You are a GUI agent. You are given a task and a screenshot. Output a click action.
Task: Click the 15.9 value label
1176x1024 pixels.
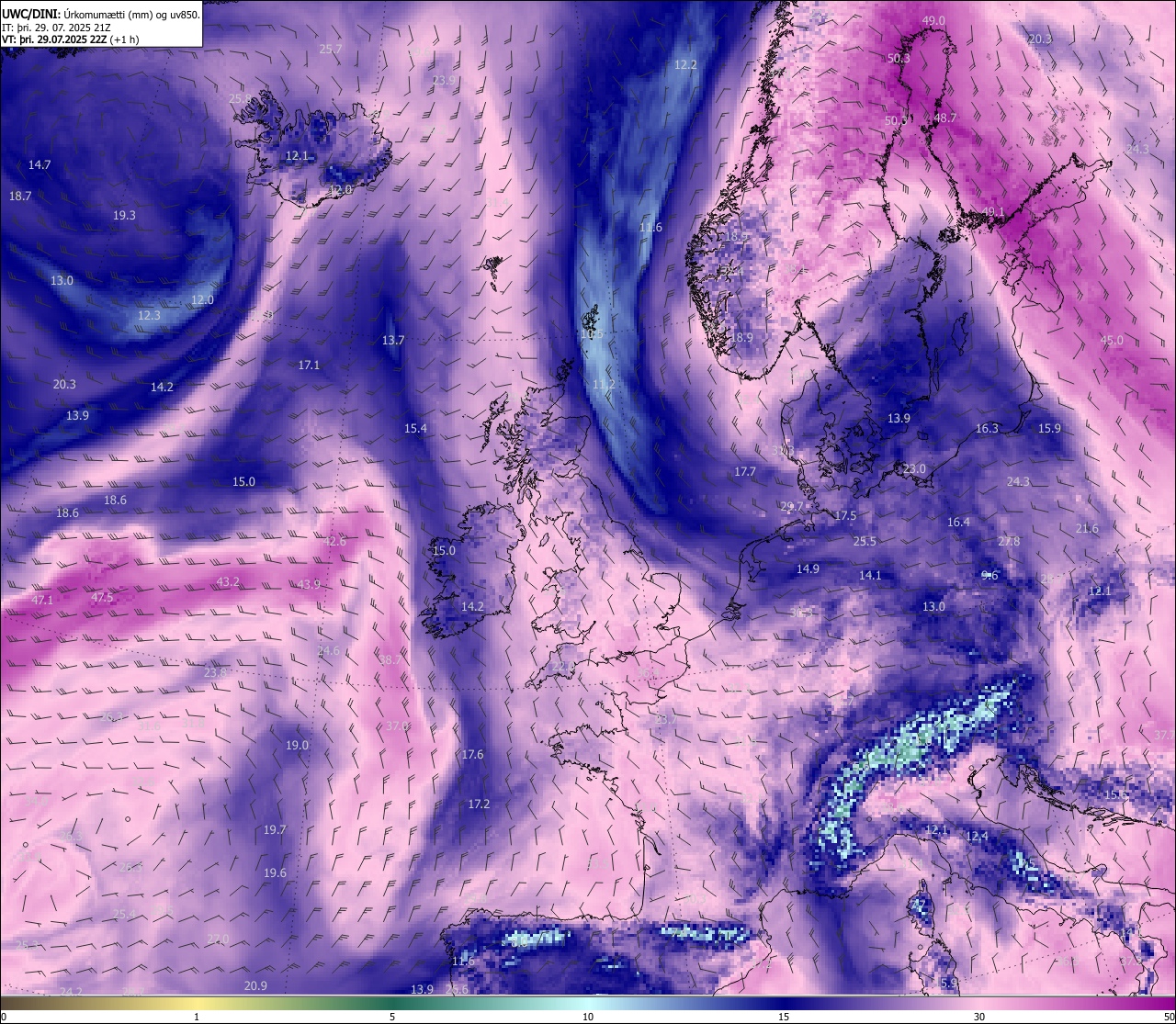[x=1049, y=429]
